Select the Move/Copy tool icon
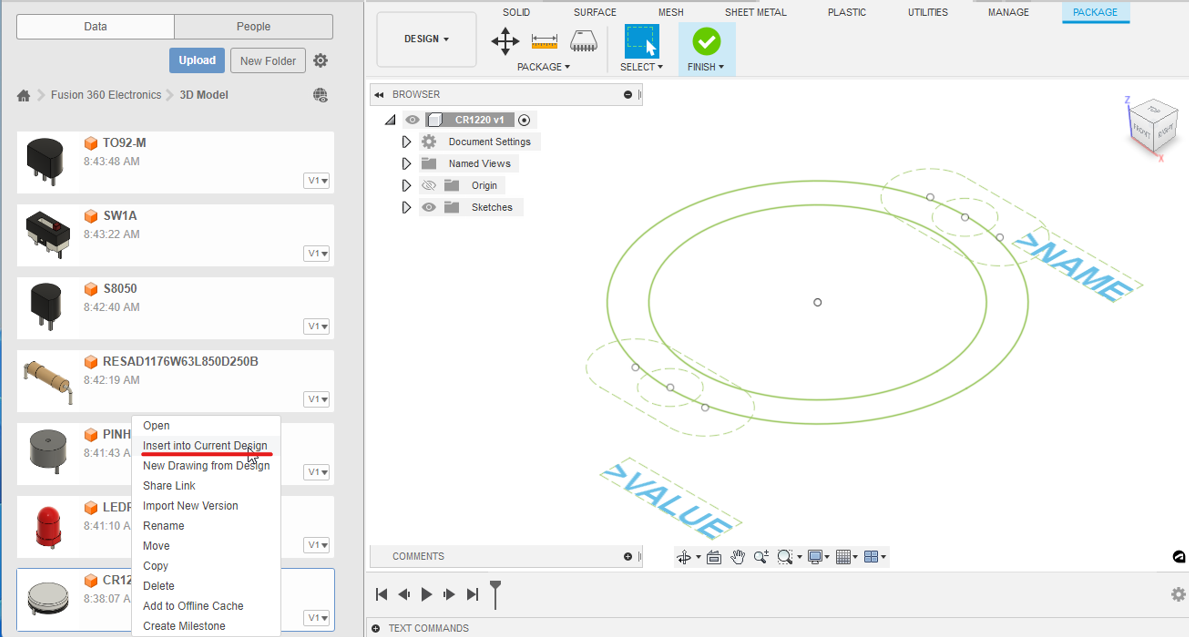The image size is (1189, 637). click(505, 41)
